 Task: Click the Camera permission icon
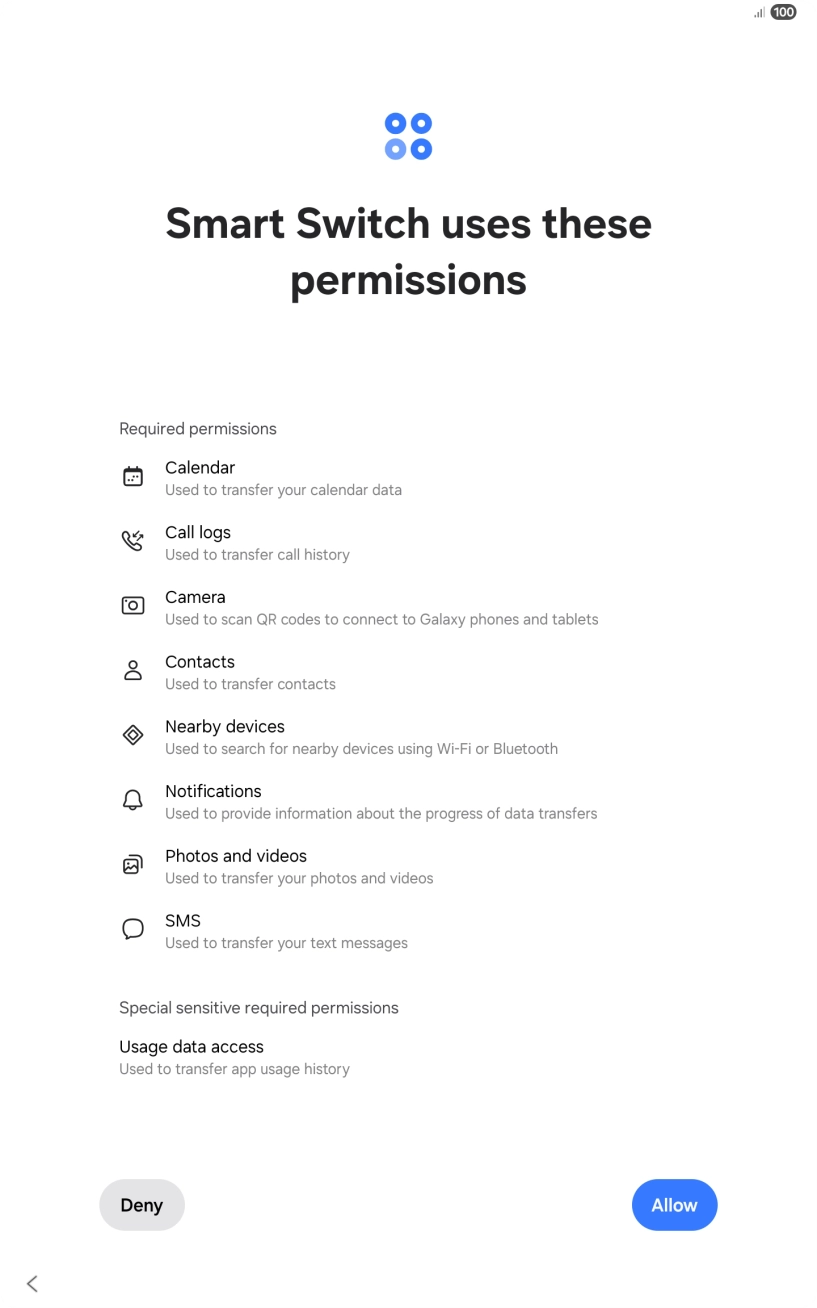pyautogui.click(x=133, y=606)
